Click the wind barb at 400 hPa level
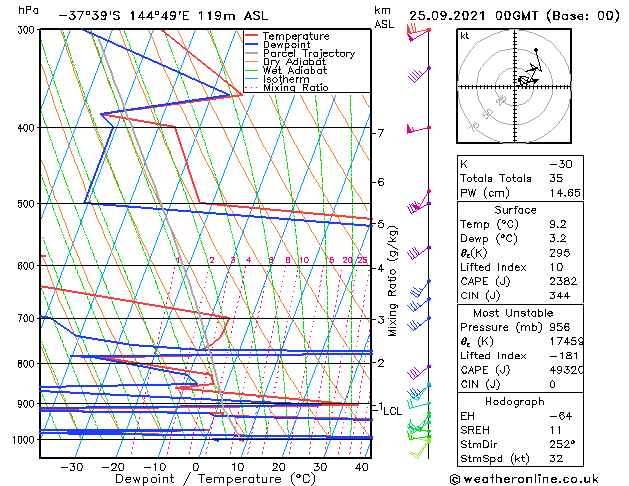629x486 pixels. [x=418, y=129]
